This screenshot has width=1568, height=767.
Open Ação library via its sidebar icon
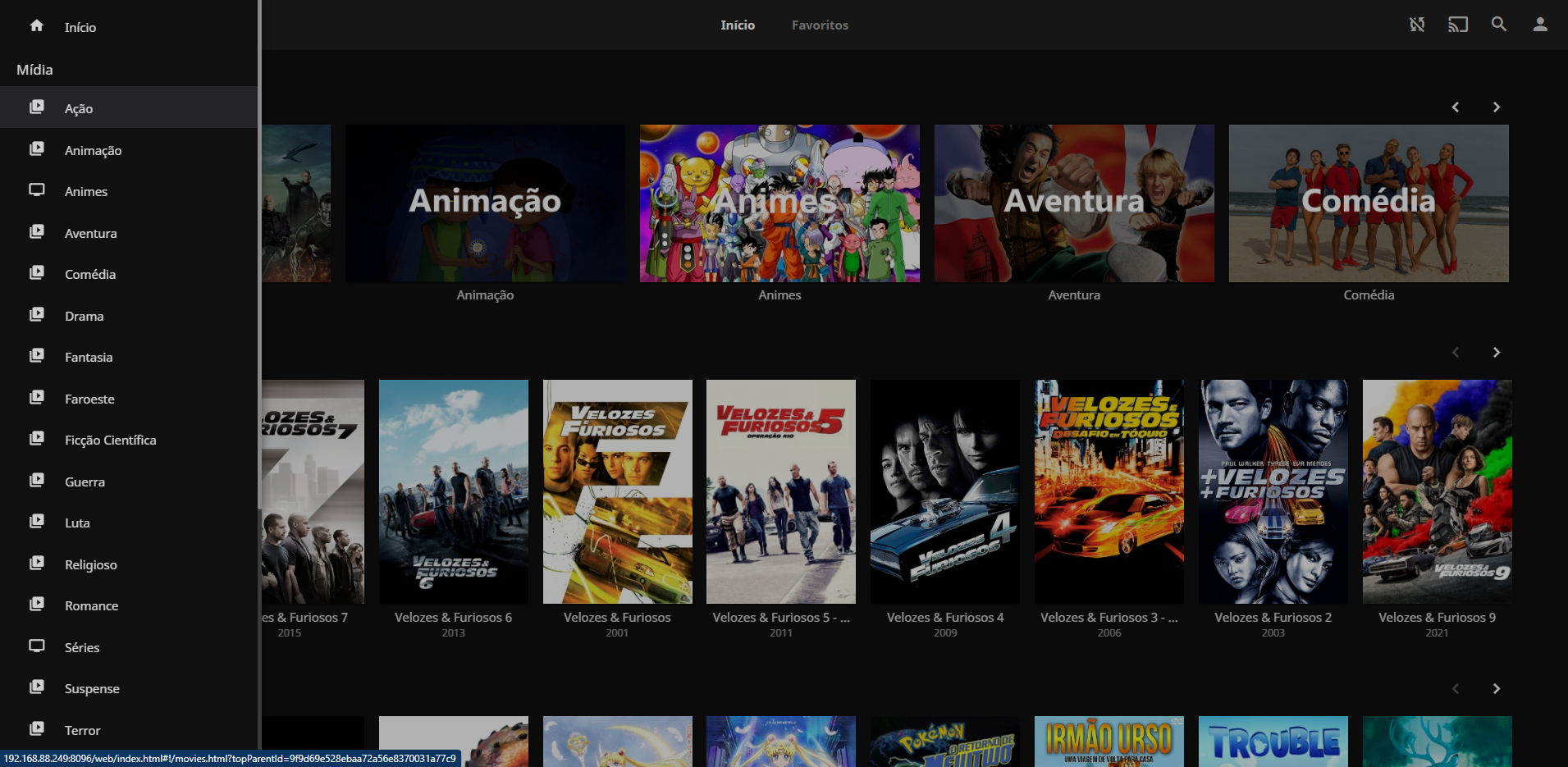tap(37, 107)
